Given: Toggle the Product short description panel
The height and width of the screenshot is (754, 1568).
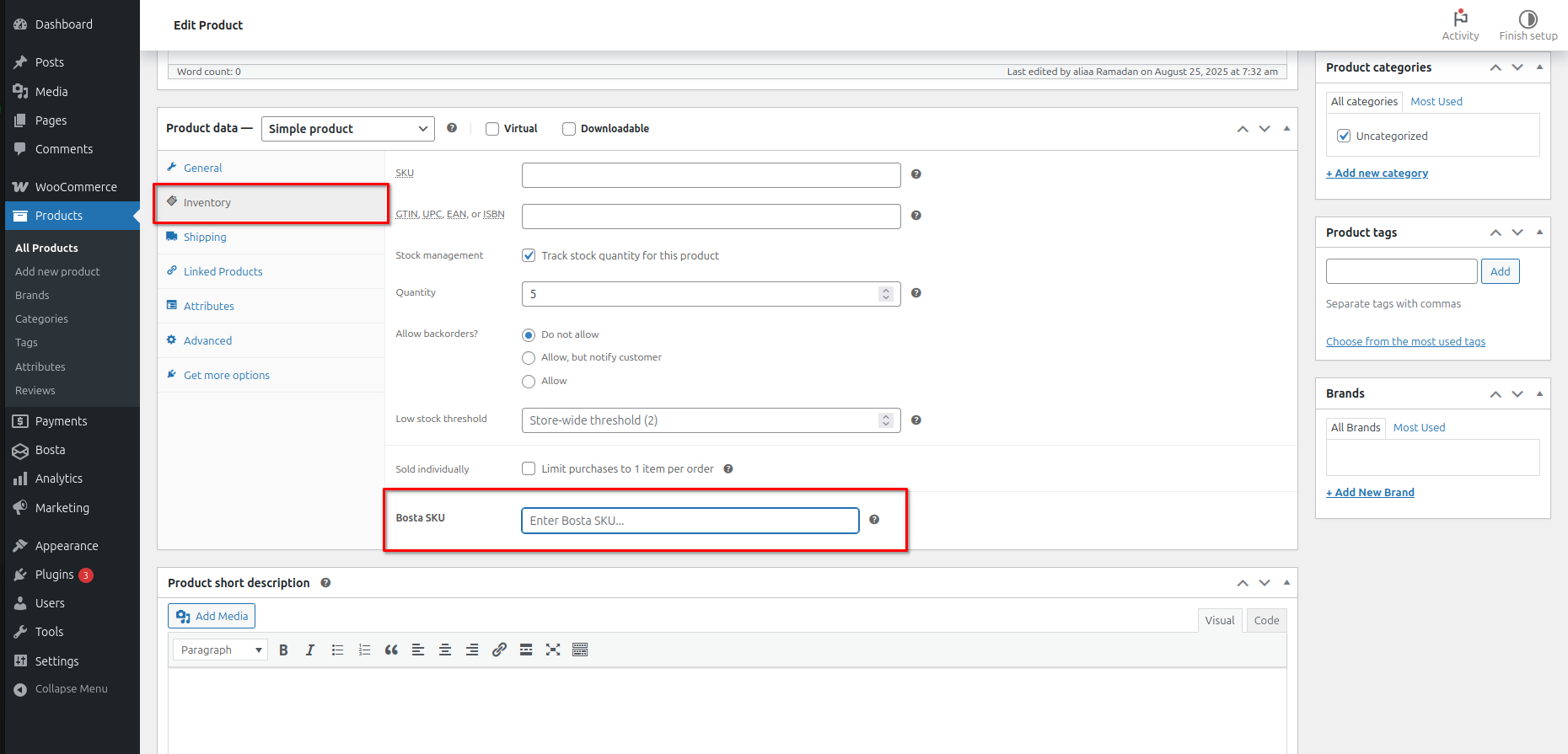Looking at the screenshot, I should tap(1286, 583).
